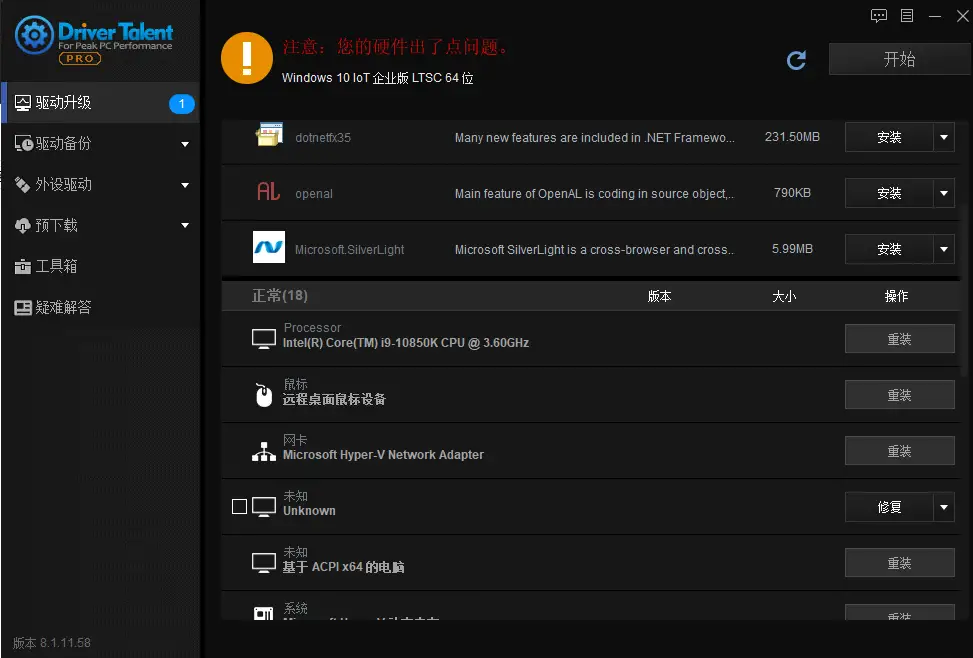
Task: Click the dotnetfx35 package icon
Action: click(269, 135)
